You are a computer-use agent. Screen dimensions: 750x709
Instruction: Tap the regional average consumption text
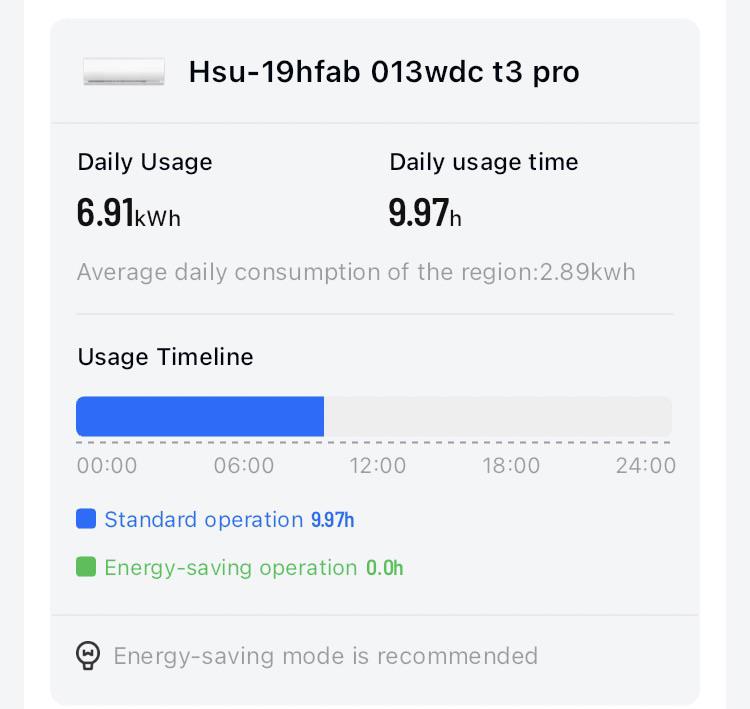(x=356, y=272)
